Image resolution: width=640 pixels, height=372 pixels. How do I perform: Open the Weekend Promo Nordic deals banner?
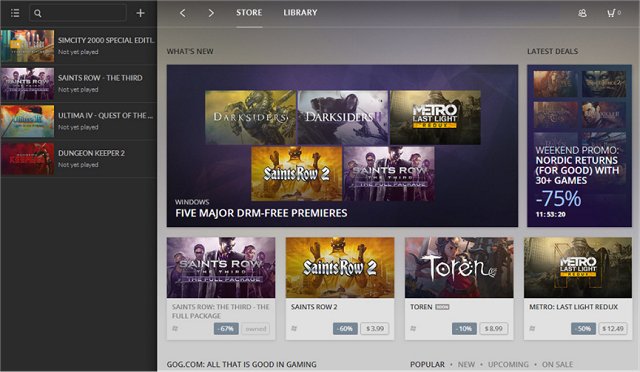click(x=579, y=145)
